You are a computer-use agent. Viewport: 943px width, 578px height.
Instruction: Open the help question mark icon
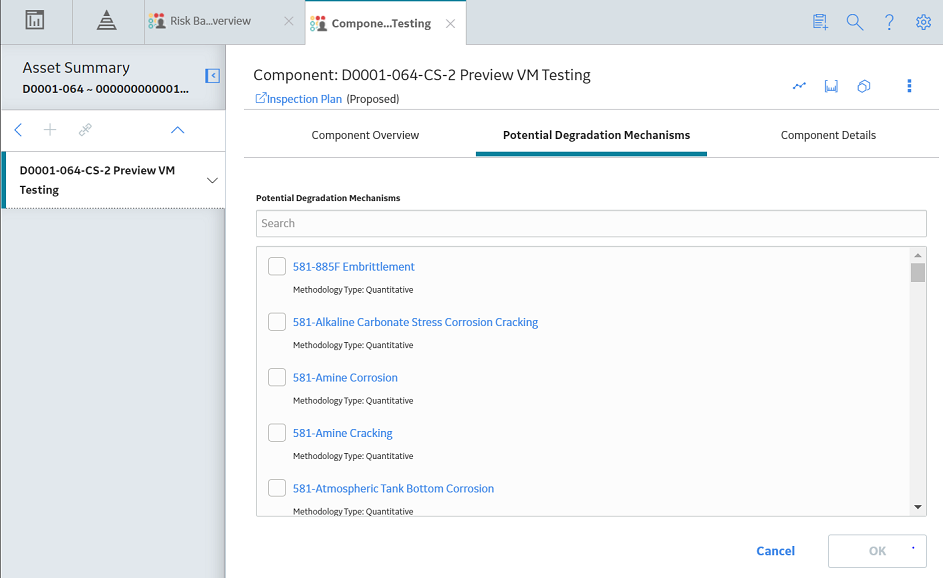(889, 22)
